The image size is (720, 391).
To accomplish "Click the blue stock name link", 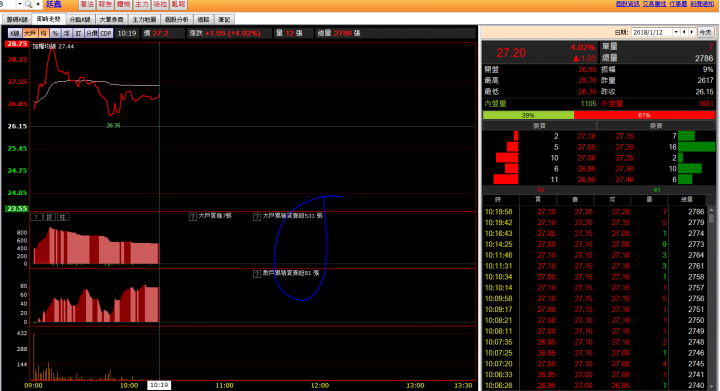I will 53,4.
